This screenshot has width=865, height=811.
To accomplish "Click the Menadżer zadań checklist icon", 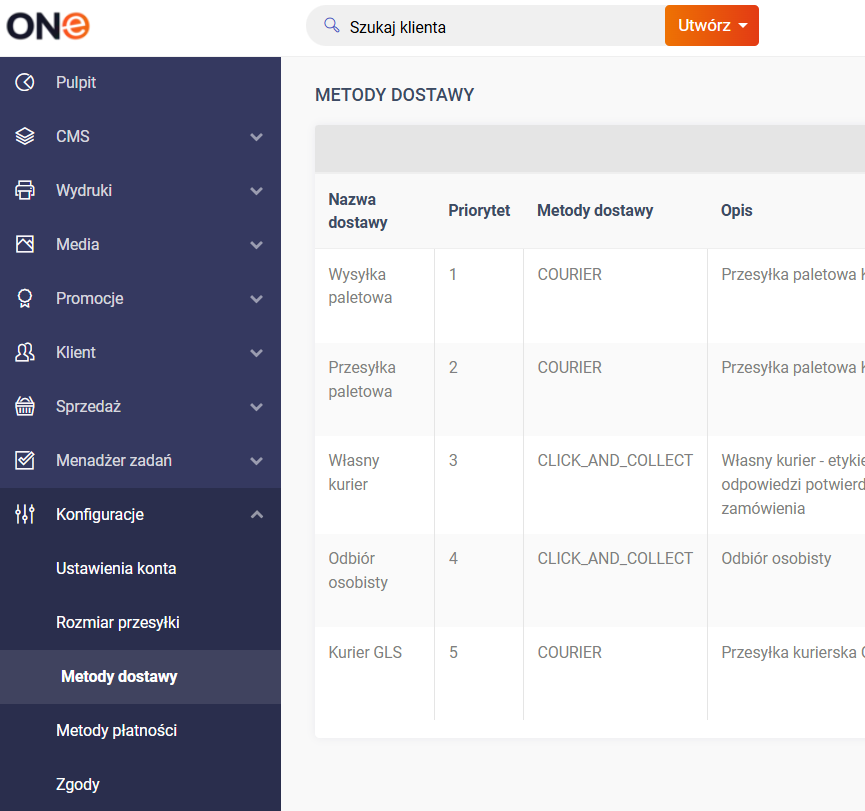I will [x=25, y=460].
